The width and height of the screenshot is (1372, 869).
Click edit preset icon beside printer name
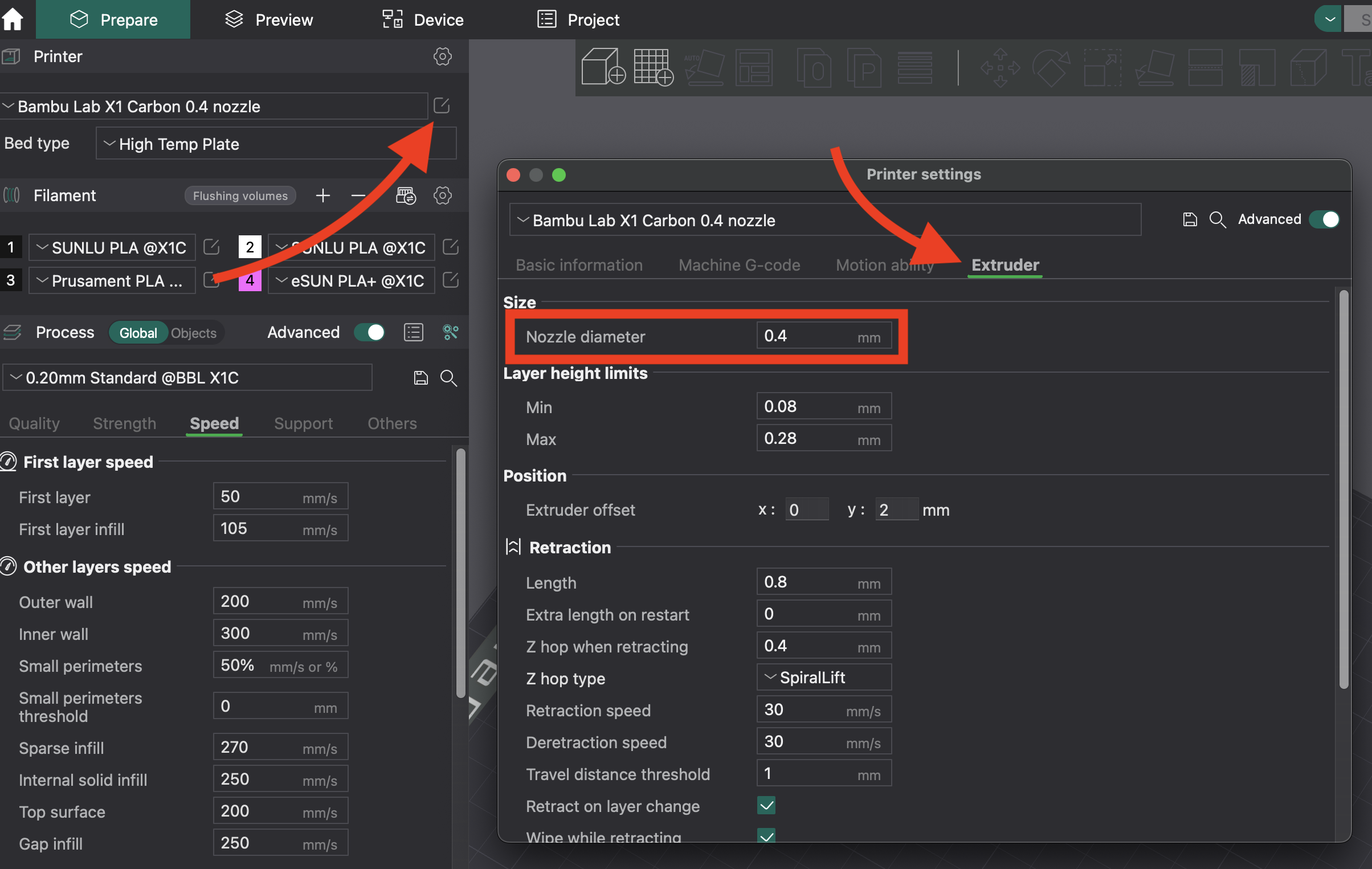coord(442,106)
